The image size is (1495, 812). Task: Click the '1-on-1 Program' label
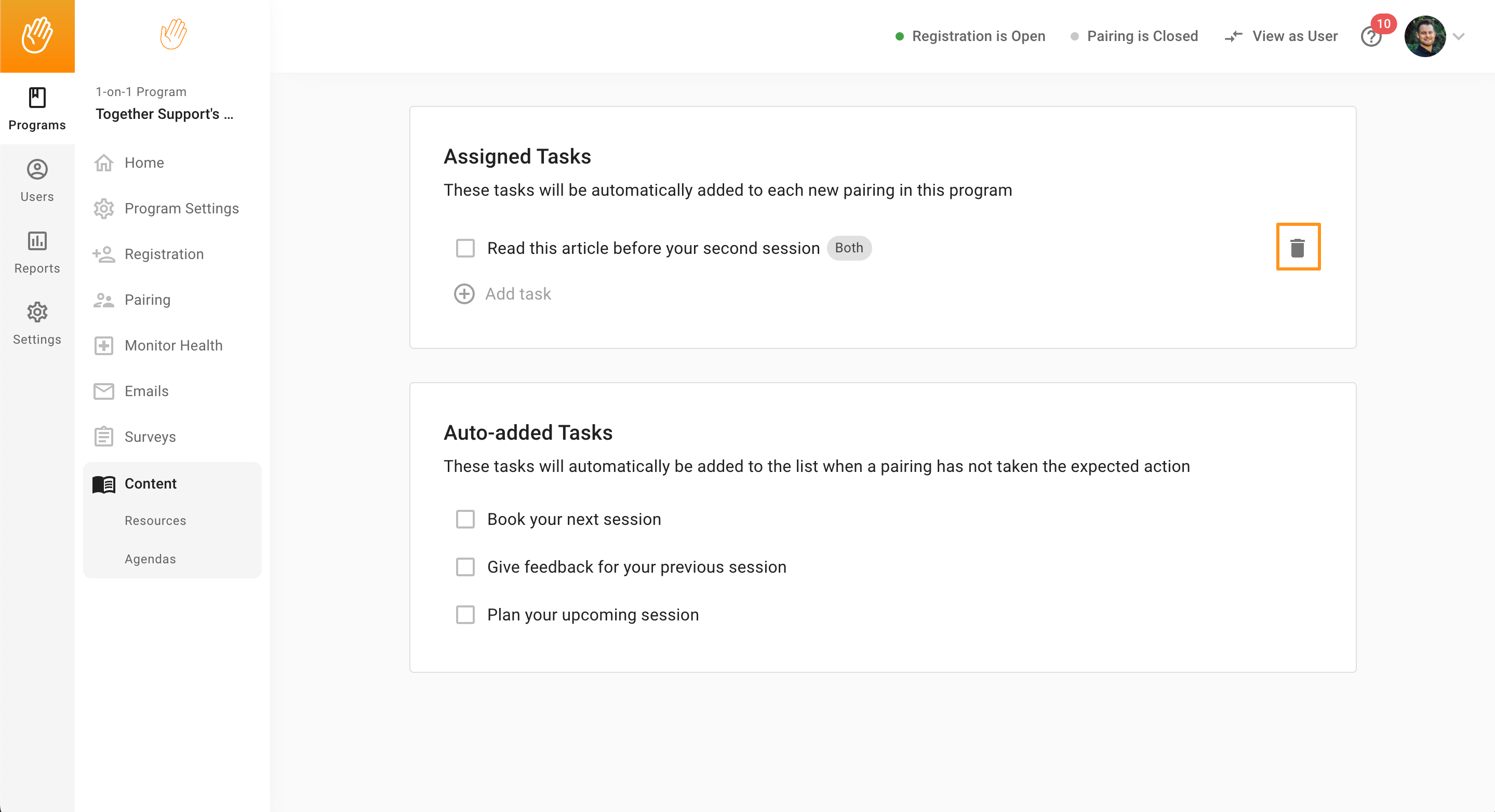(x=141, y=92)
